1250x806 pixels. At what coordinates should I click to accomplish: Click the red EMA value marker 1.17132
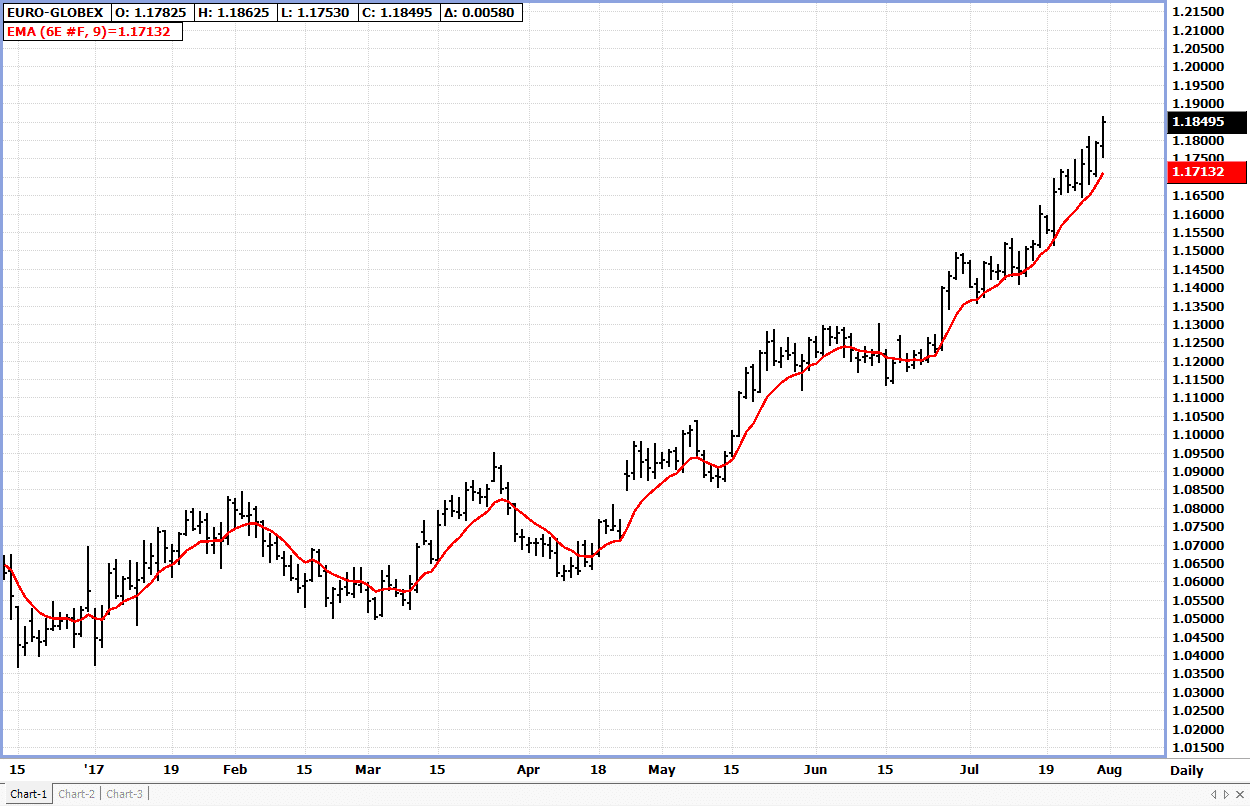(1207, 172)
